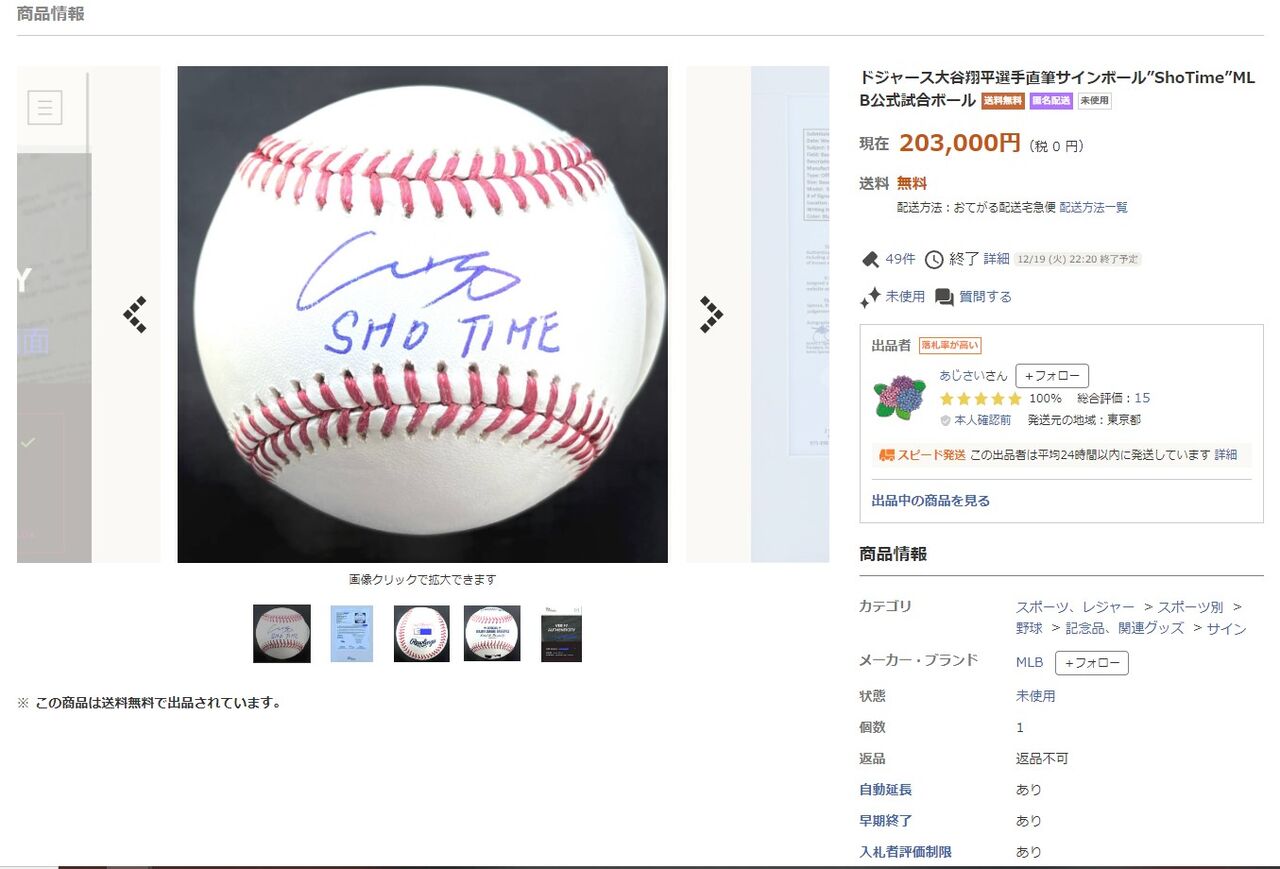Viewport: 1280px width, 869px height.
Task: Open 質問する to ask seller
Action: [x=985, y=297]
